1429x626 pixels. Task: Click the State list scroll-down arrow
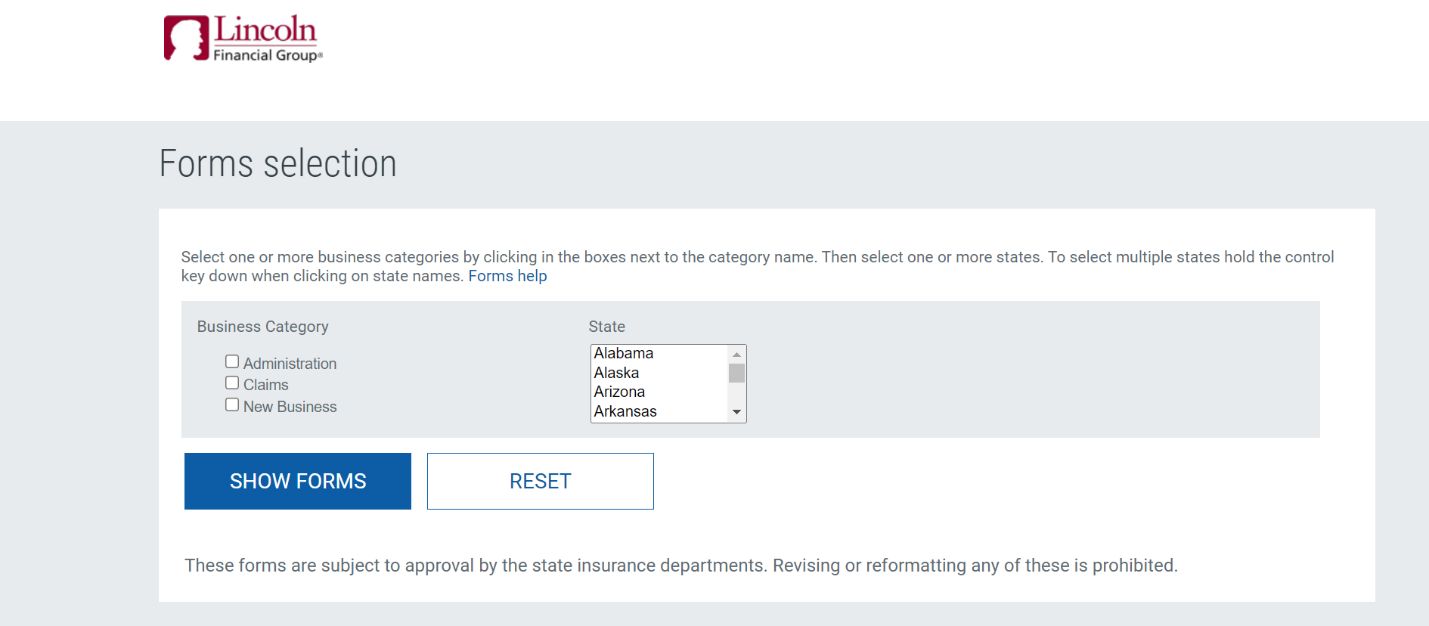point(737,412)
